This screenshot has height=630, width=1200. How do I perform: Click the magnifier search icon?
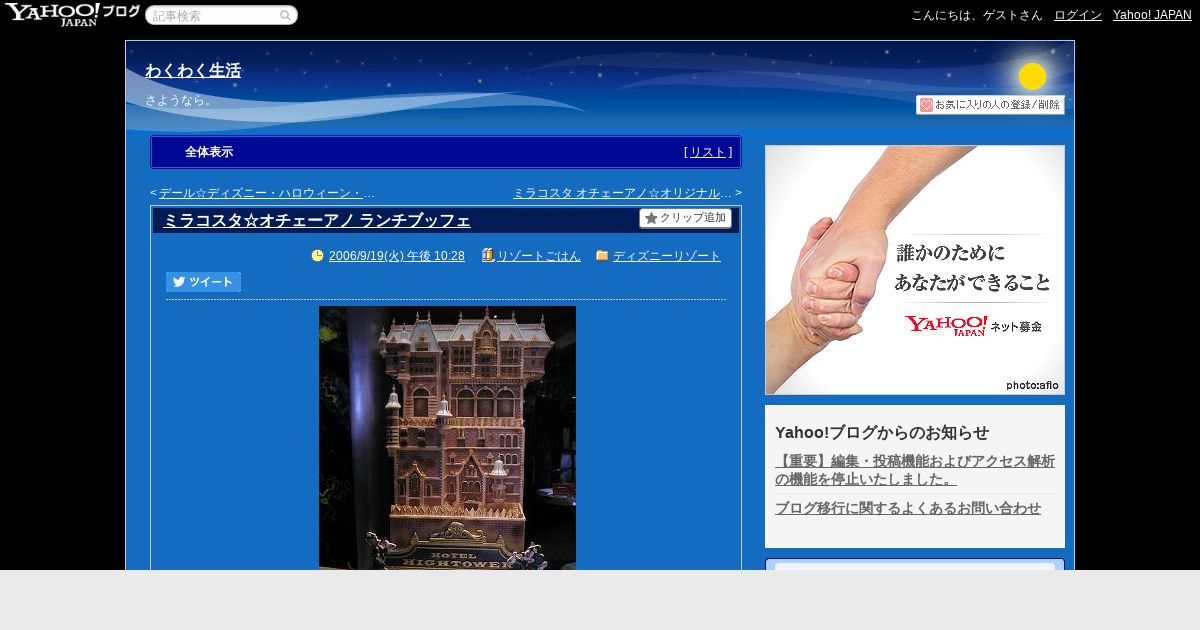[285, 15]
